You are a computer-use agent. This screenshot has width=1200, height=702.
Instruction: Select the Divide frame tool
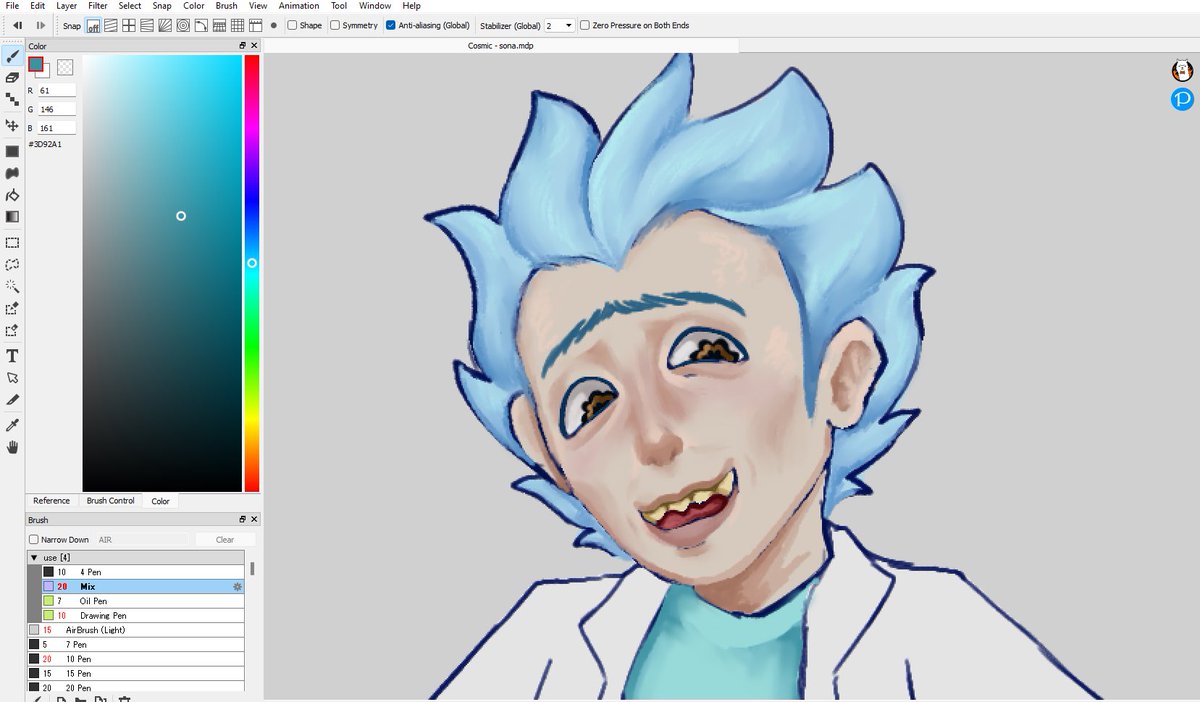[12, 399]
